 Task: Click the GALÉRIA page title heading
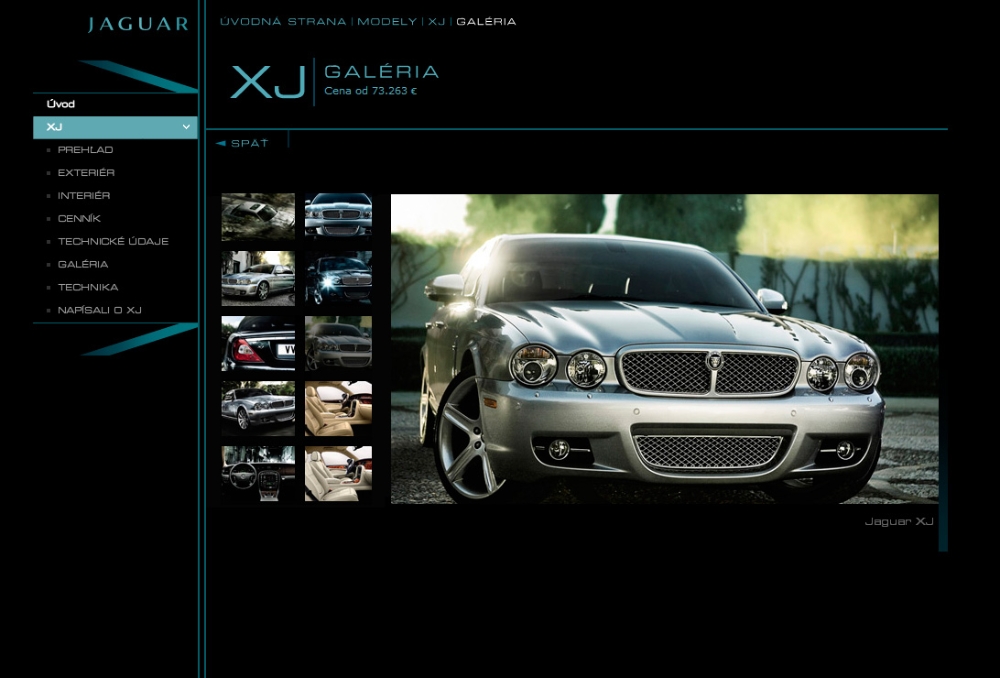coord(381,71)
